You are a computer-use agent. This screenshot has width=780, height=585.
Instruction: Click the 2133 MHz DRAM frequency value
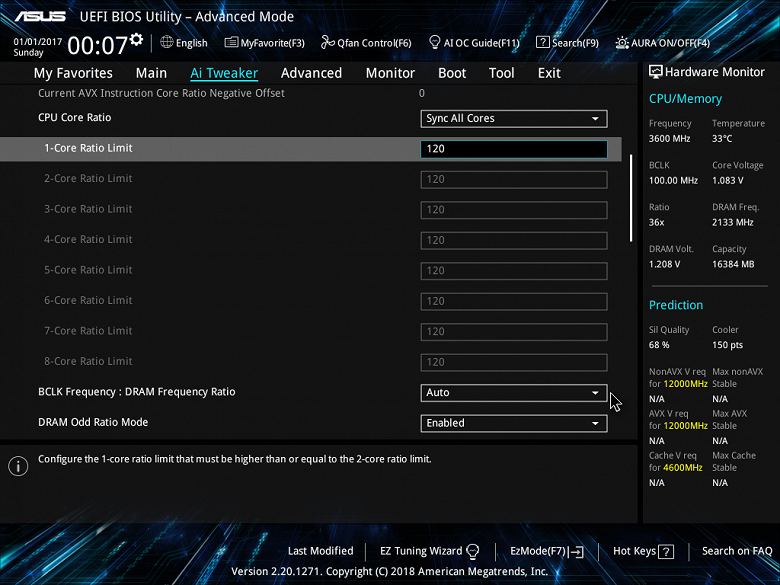pos(732,222)
